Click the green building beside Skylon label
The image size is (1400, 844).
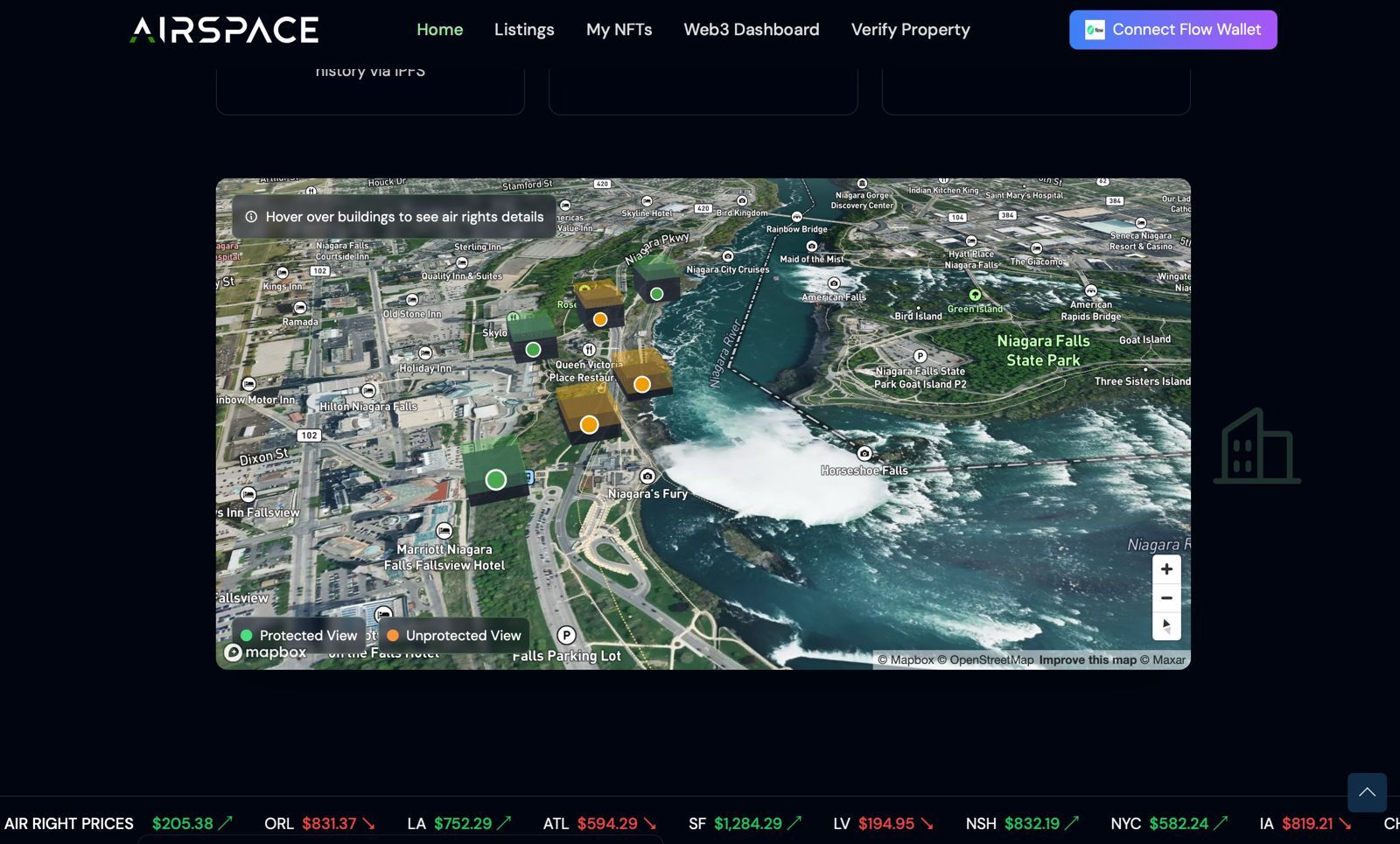[x=533, y=338]
